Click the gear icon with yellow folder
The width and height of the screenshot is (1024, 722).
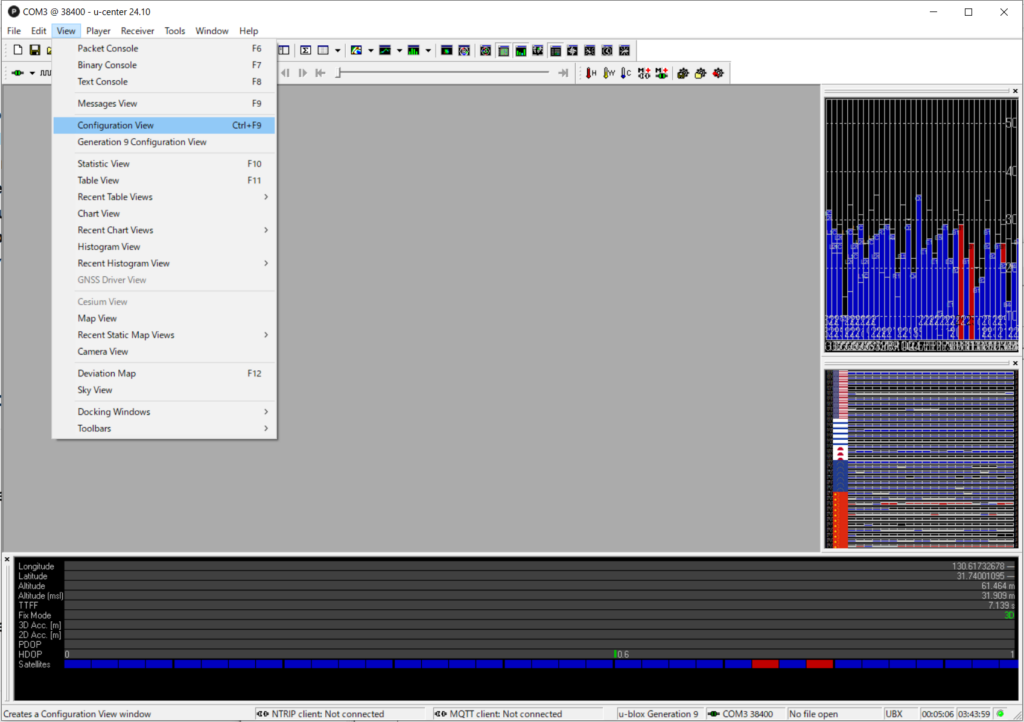pos(701,73)
